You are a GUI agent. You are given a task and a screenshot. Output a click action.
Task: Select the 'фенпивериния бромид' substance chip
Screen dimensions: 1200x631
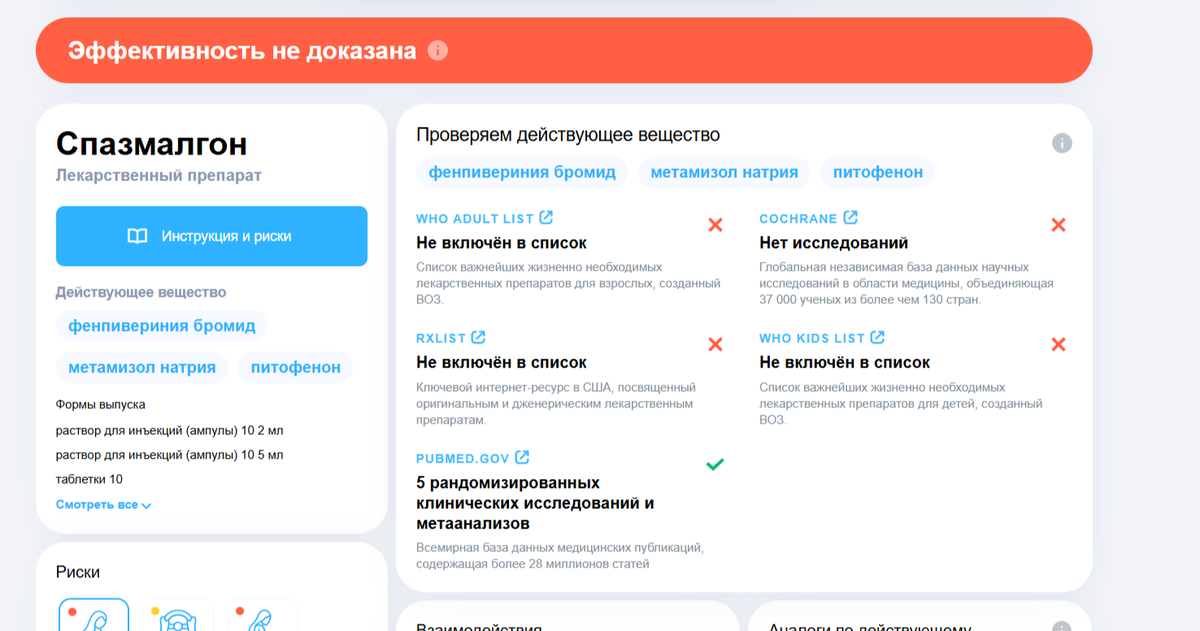[161, 324]
